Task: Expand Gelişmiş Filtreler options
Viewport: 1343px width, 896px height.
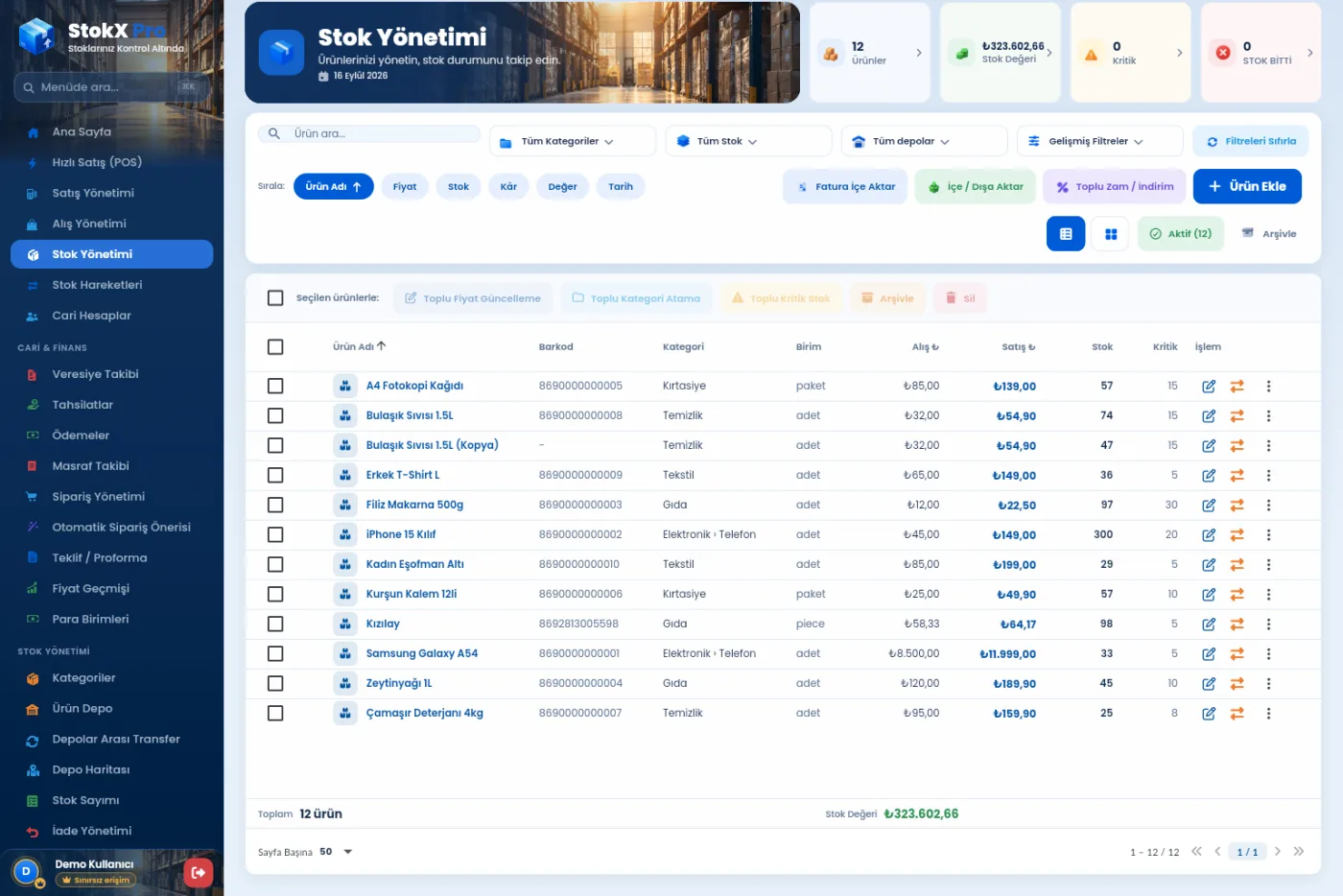Action: click(1099, 141)
